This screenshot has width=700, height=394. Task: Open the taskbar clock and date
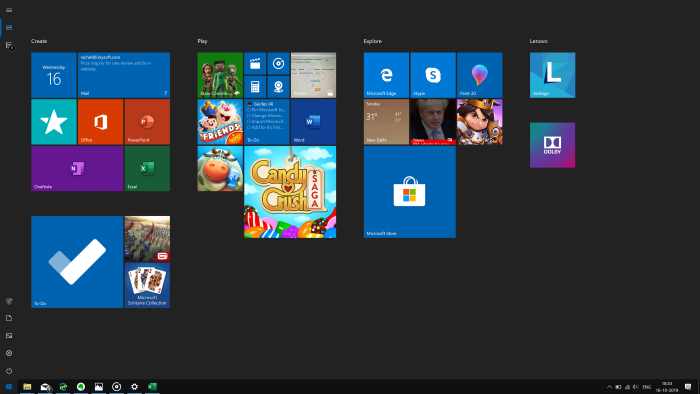[x=667, y=386]
